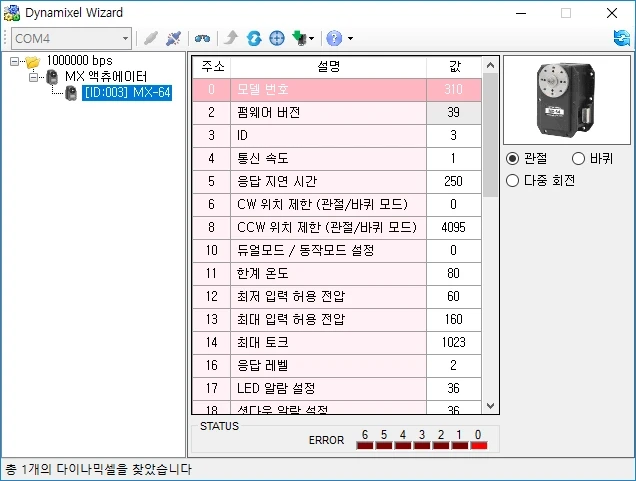Click the 1000000 bps folder icon

click(33, 61)
